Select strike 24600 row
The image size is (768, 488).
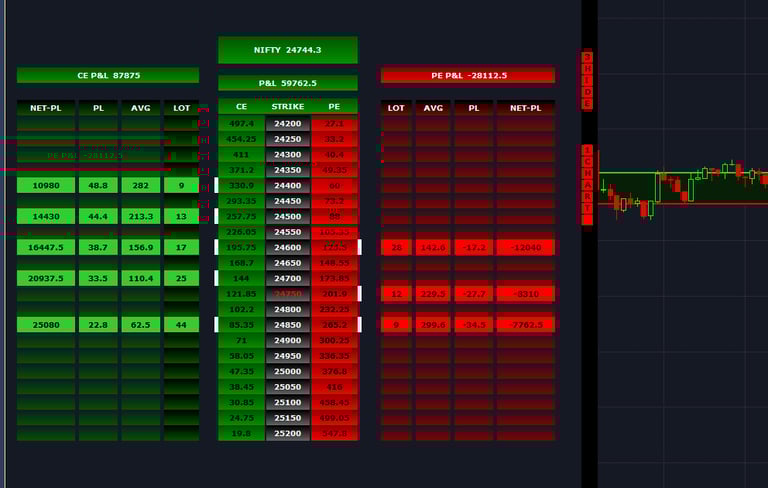pyautogui.click(x=288, y=247)
